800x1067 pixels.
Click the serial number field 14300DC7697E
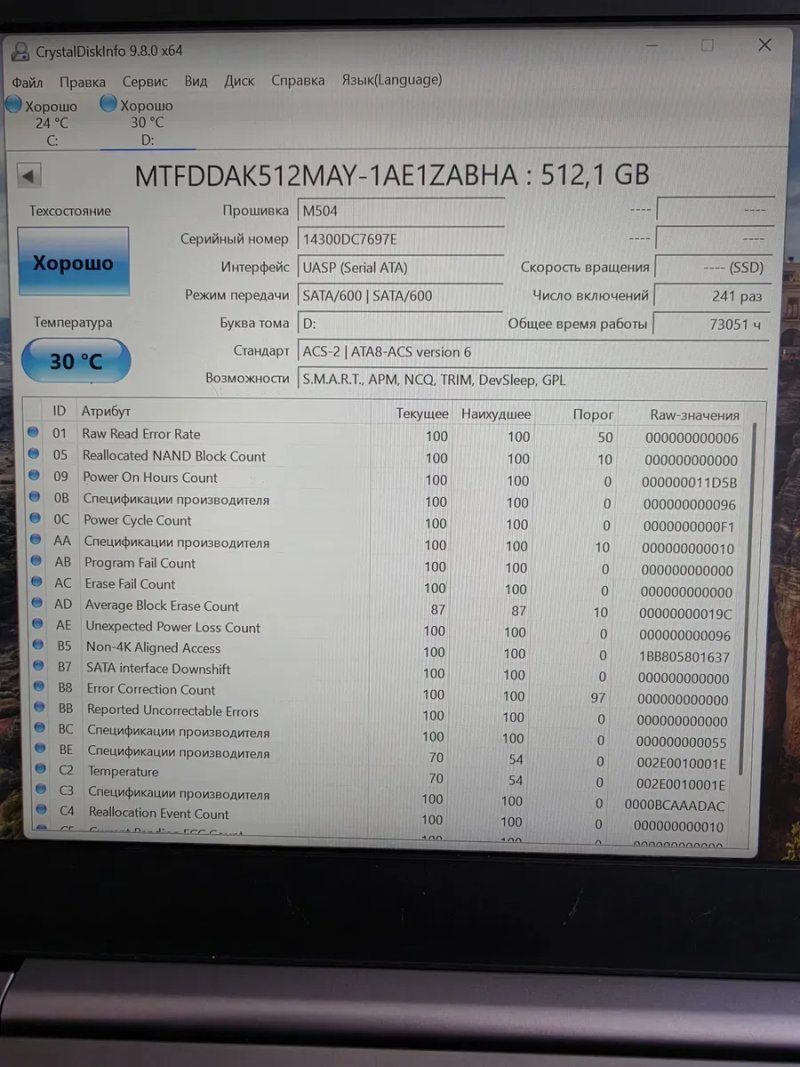pos(400,240)
